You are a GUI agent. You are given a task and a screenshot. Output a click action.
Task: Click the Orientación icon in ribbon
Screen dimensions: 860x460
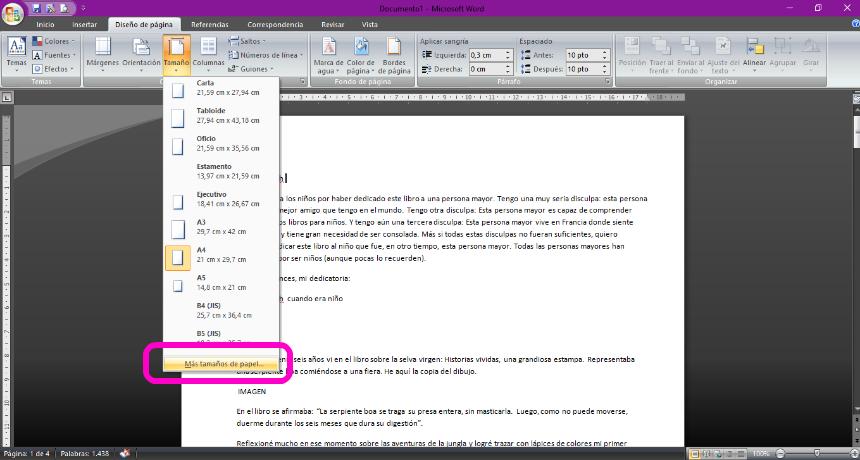tap(141, 54)
